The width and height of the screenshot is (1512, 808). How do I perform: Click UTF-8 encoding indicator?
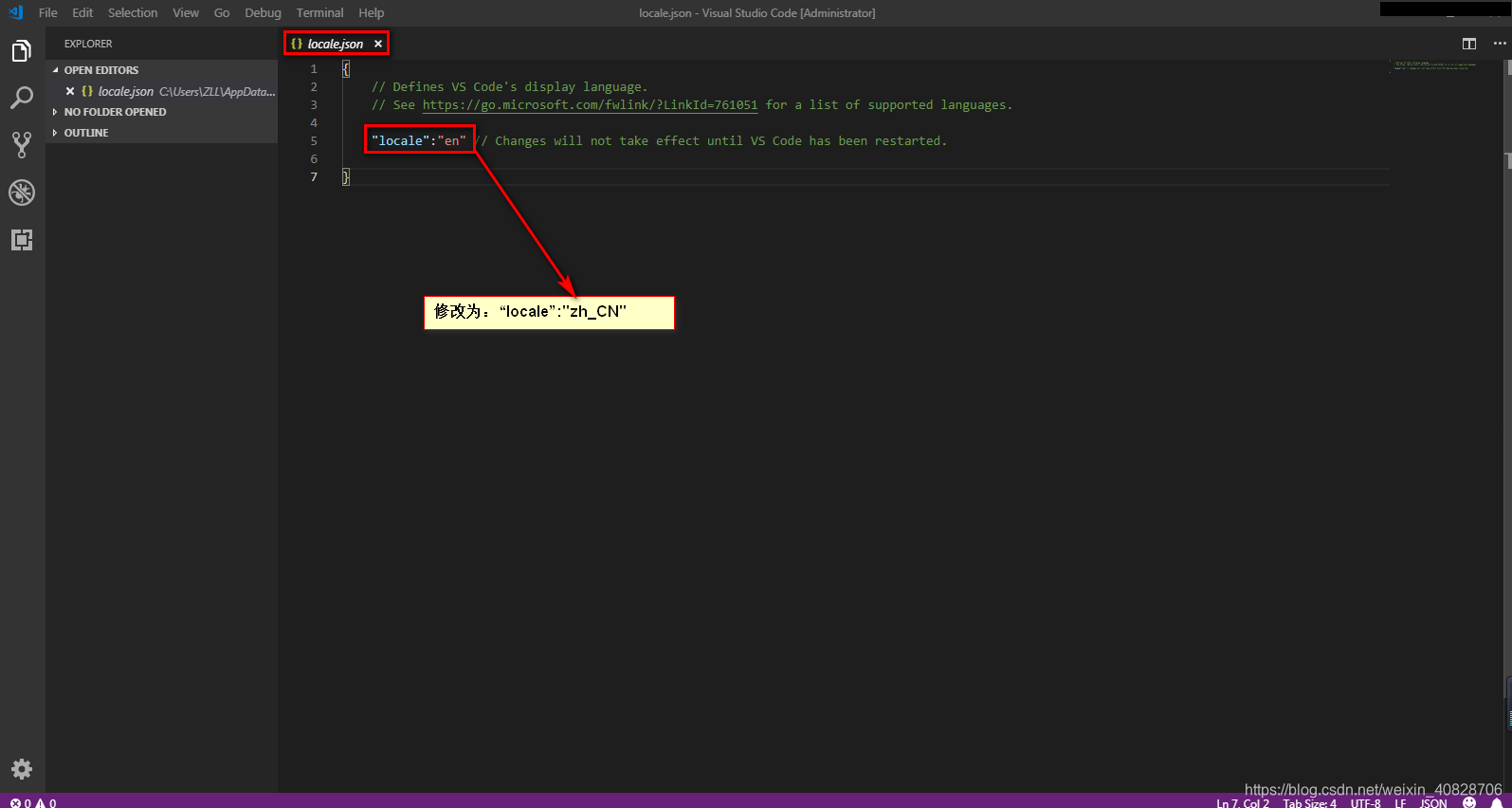tap(1366, 802)
